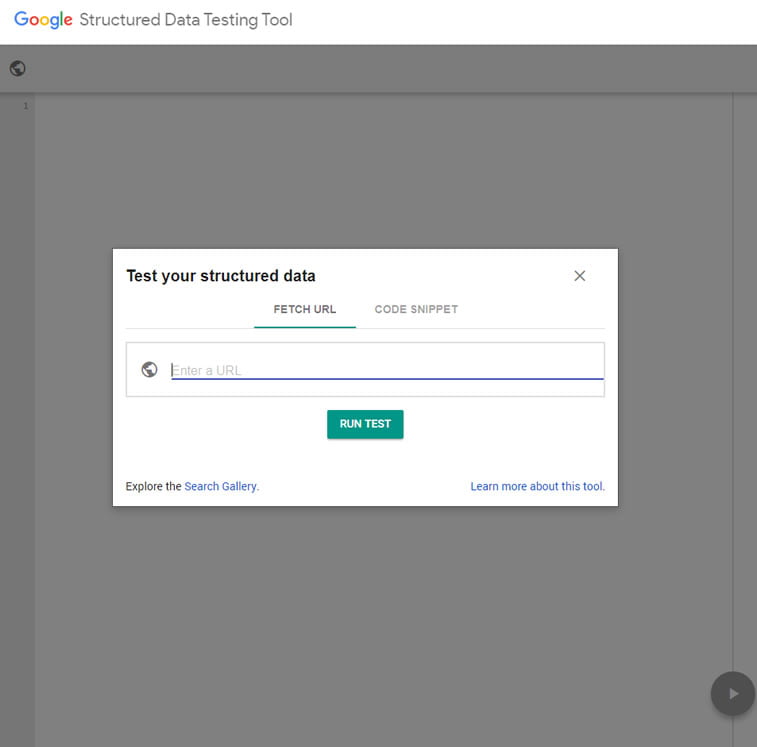Focus the Enter a URL input field
The height and width of the screenshot is (747, 757).
pyautogui.click(x=387, y=370)
